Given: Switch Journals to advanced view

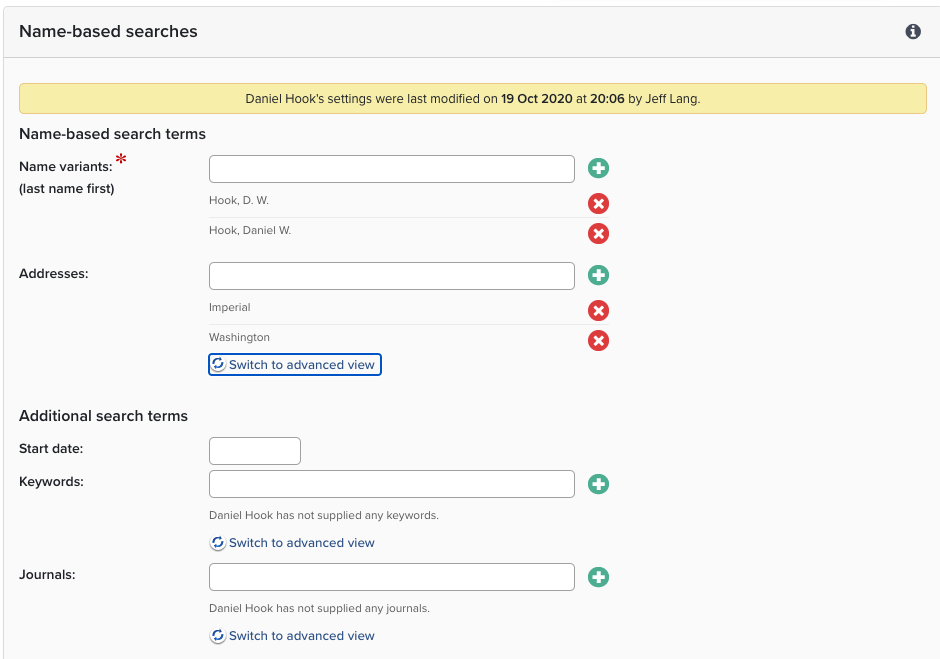Looking at the screenshot, I should tap(293, 636).
